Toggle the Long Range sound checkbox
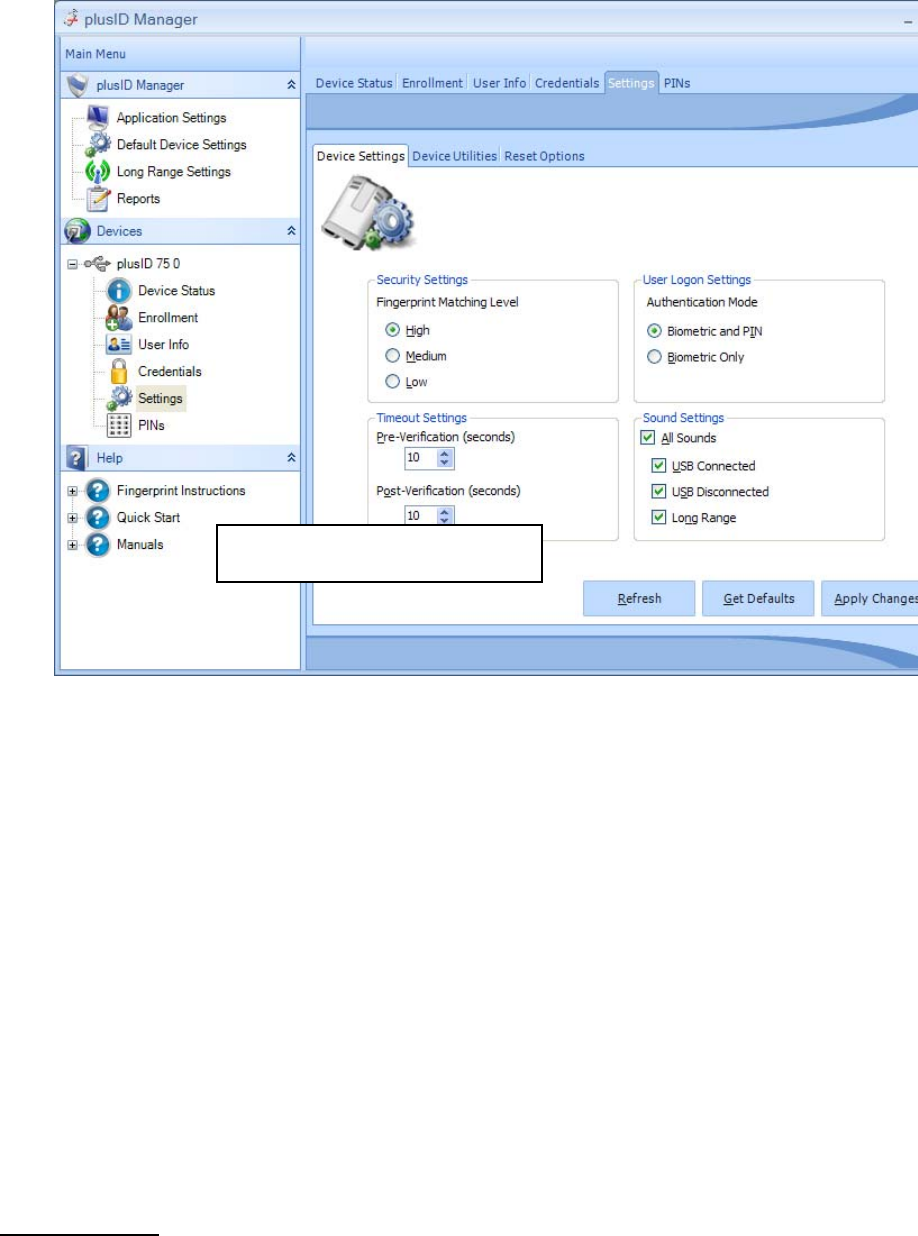The height and width of the screenshot is (1236, 918). (658, 518)
